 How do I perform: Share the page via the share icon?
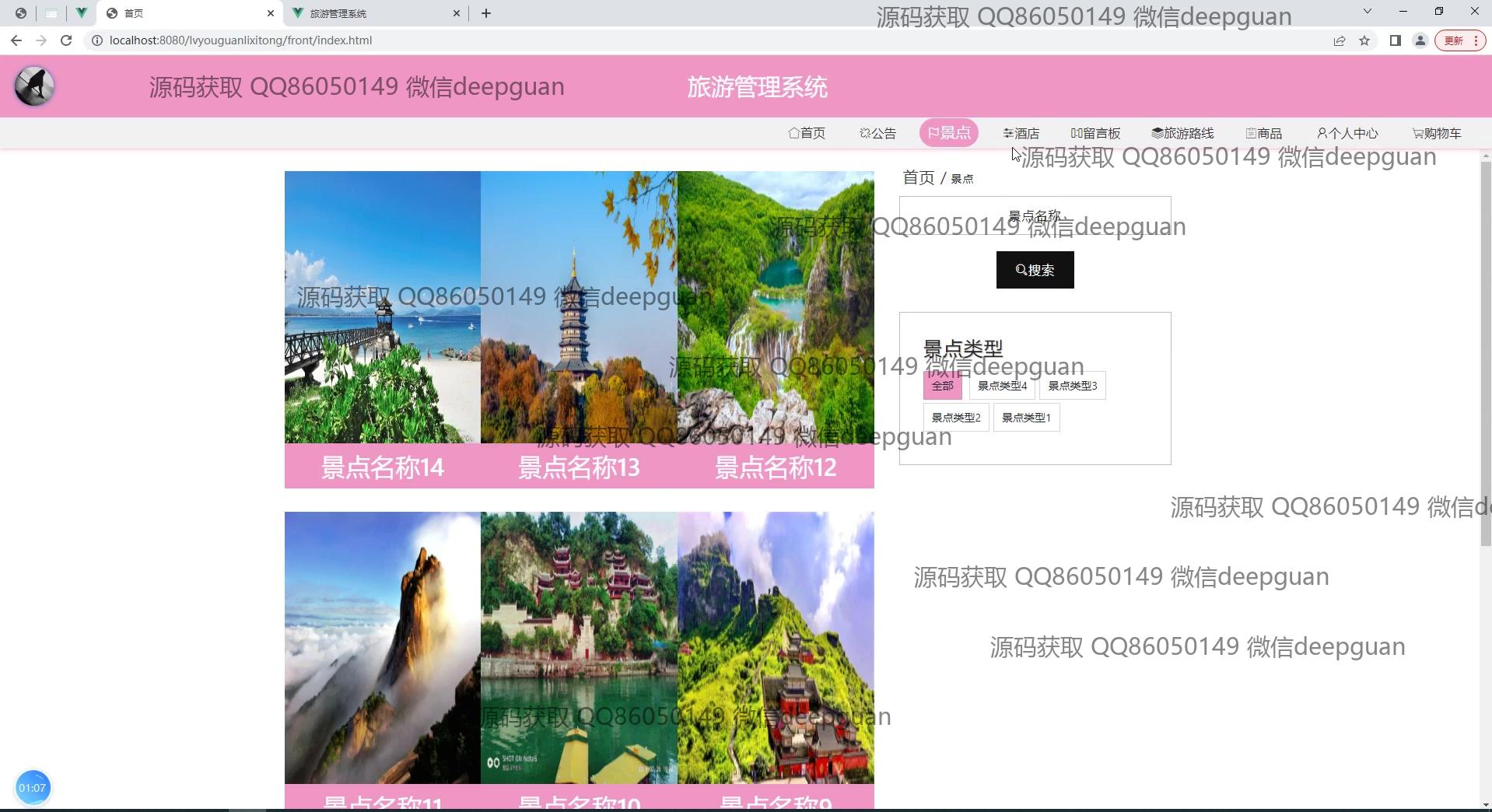tap(1340, 40)
